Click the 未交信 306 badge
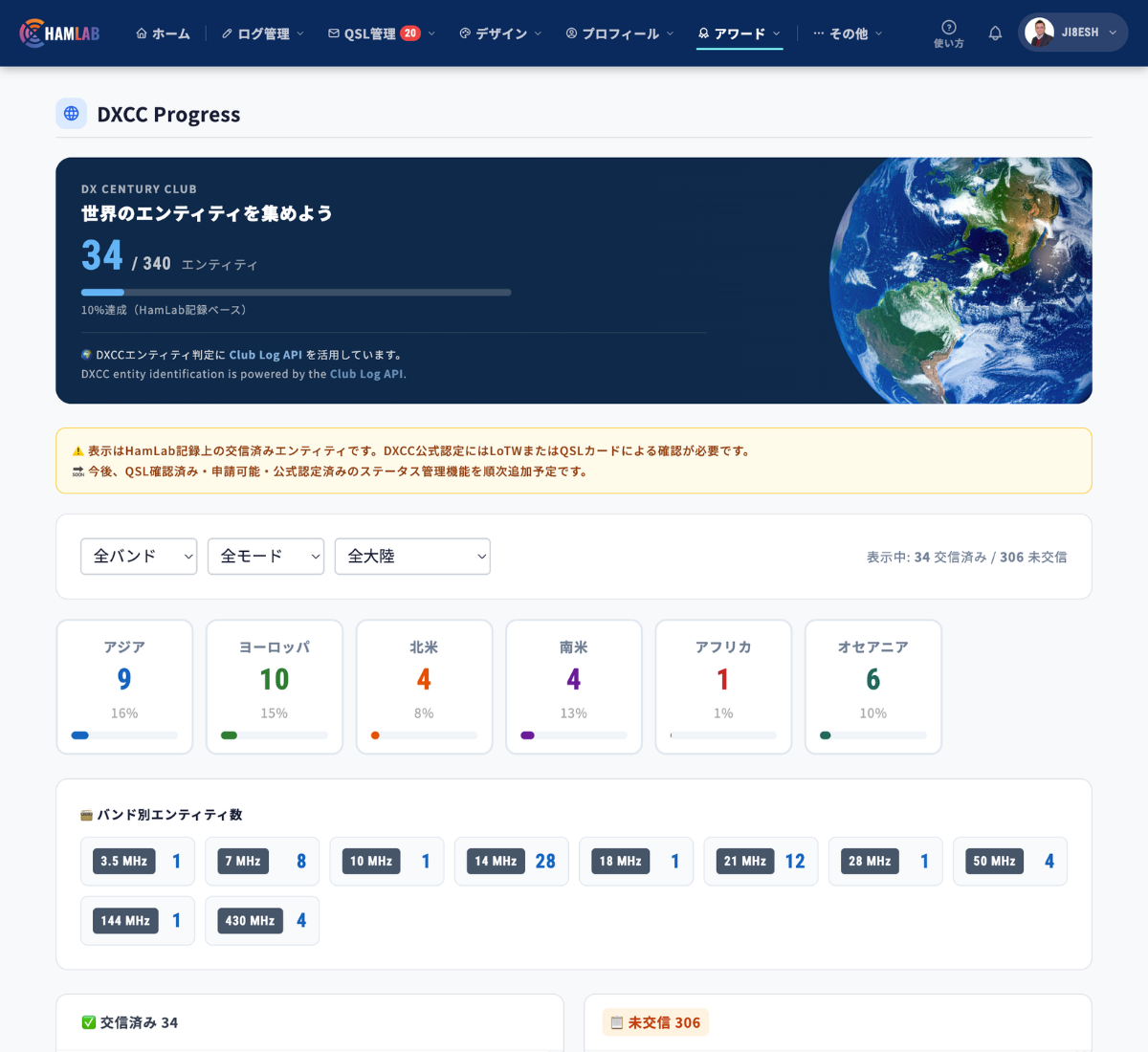 tap(655, 1022)
